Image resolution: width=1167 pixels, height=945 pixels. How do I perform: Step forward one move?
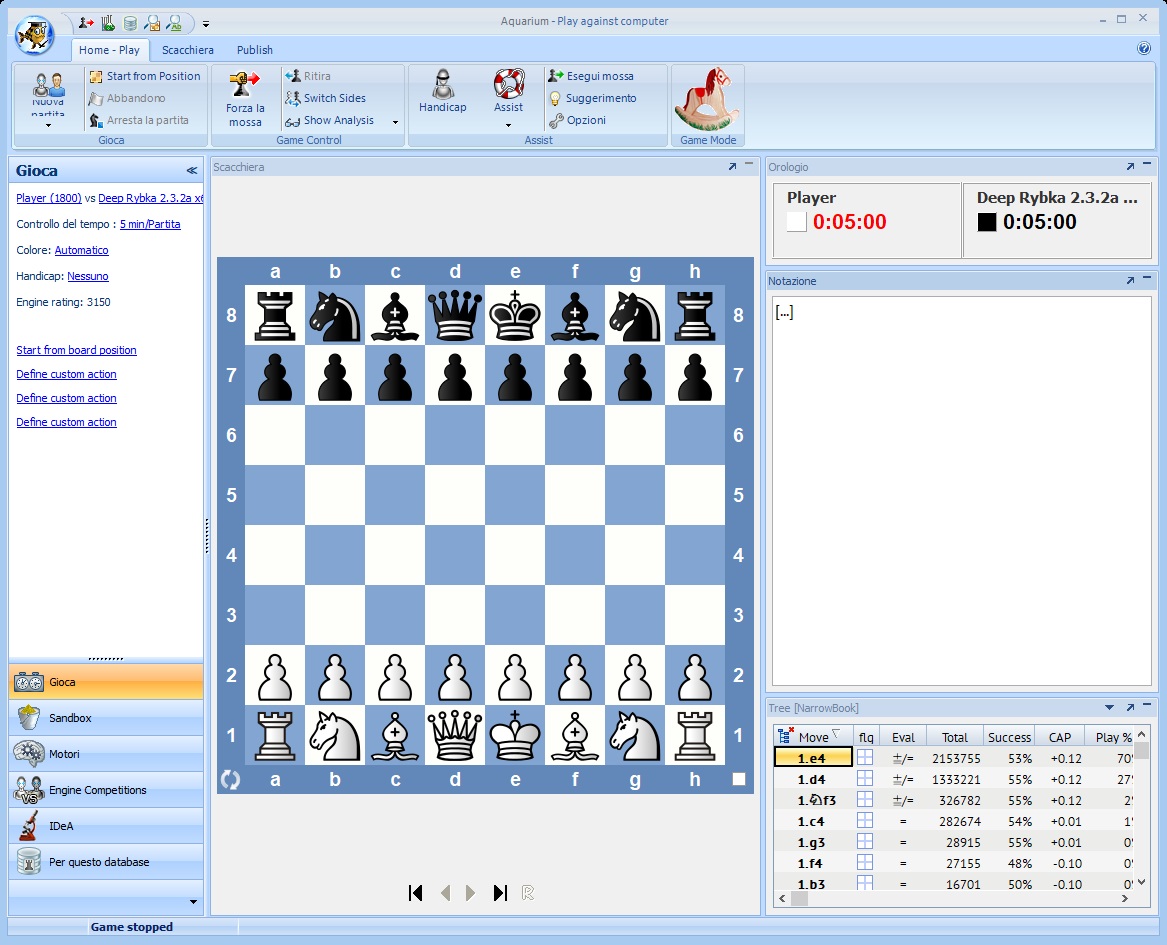click(470, 893)
